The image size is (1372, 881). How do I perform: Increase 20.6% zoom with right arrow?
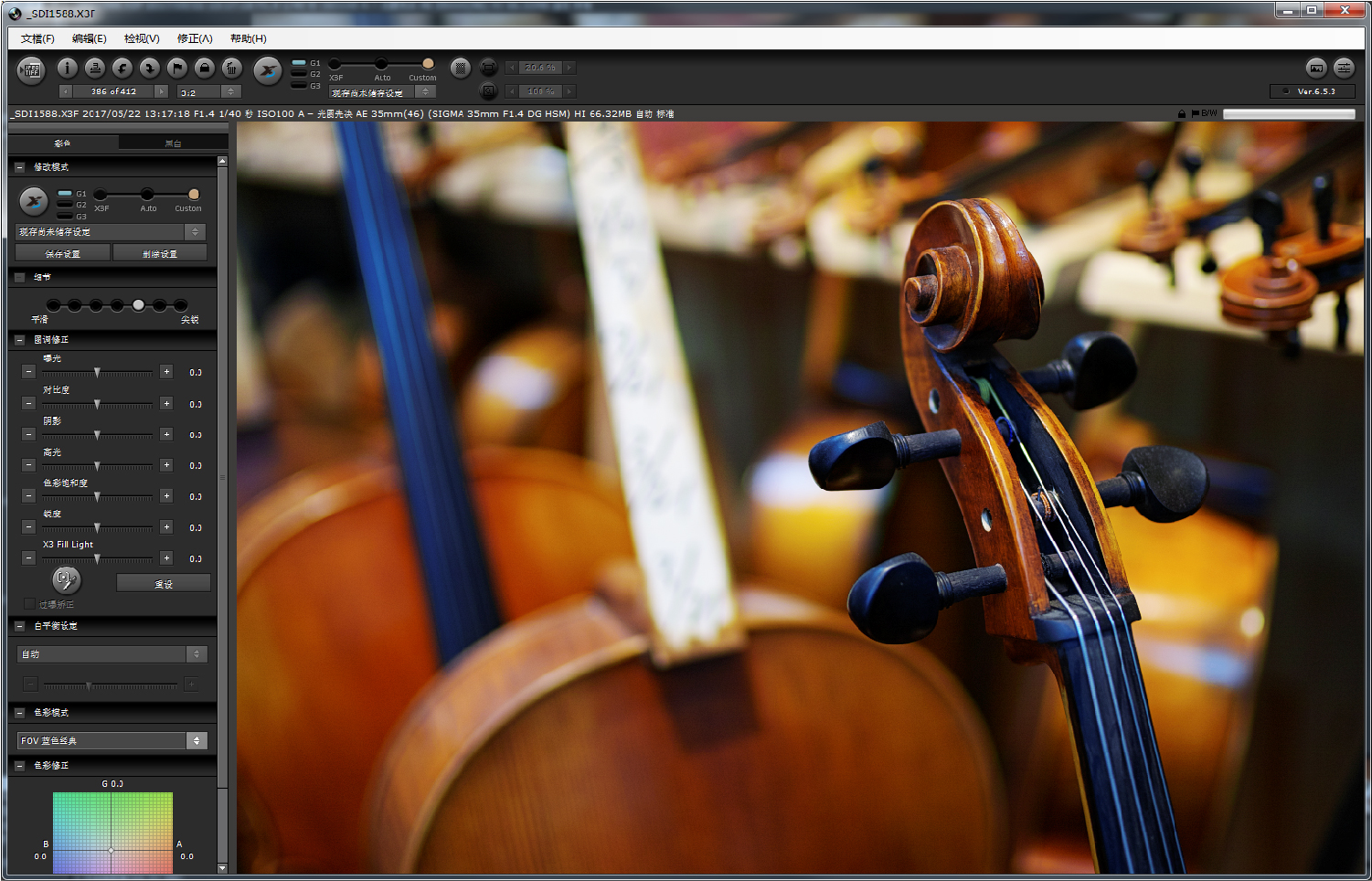569,68
